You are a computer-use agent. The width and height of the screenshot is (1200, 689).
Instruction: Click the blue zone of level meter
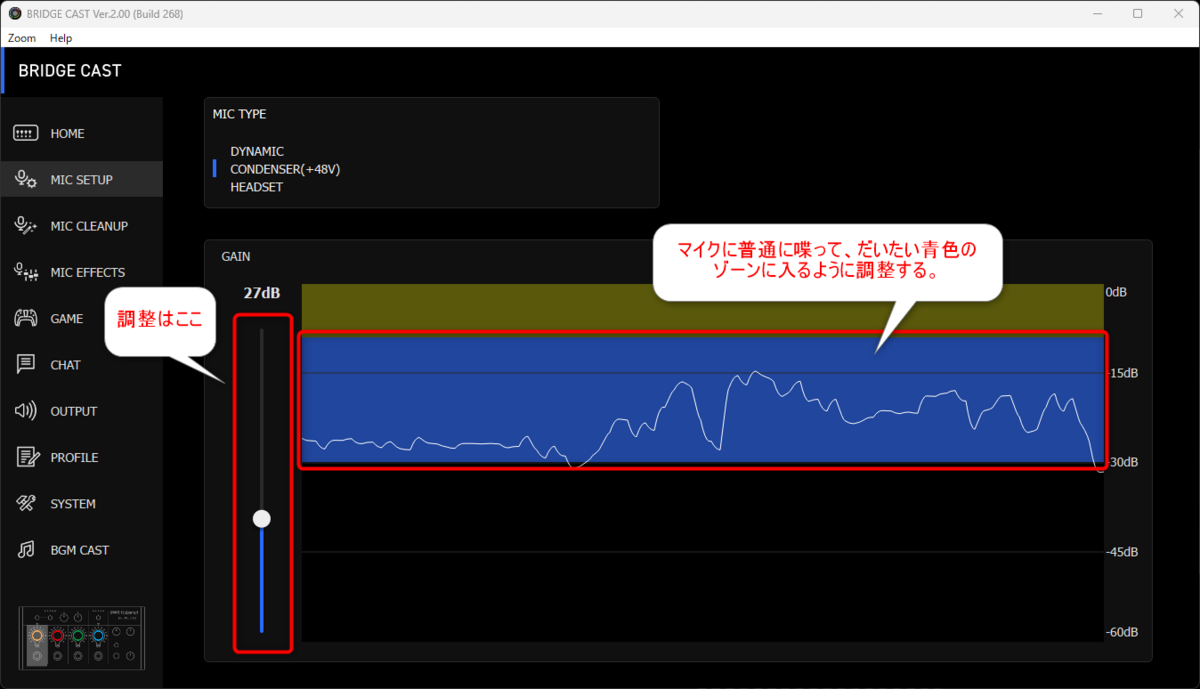(x=702, y=399)
